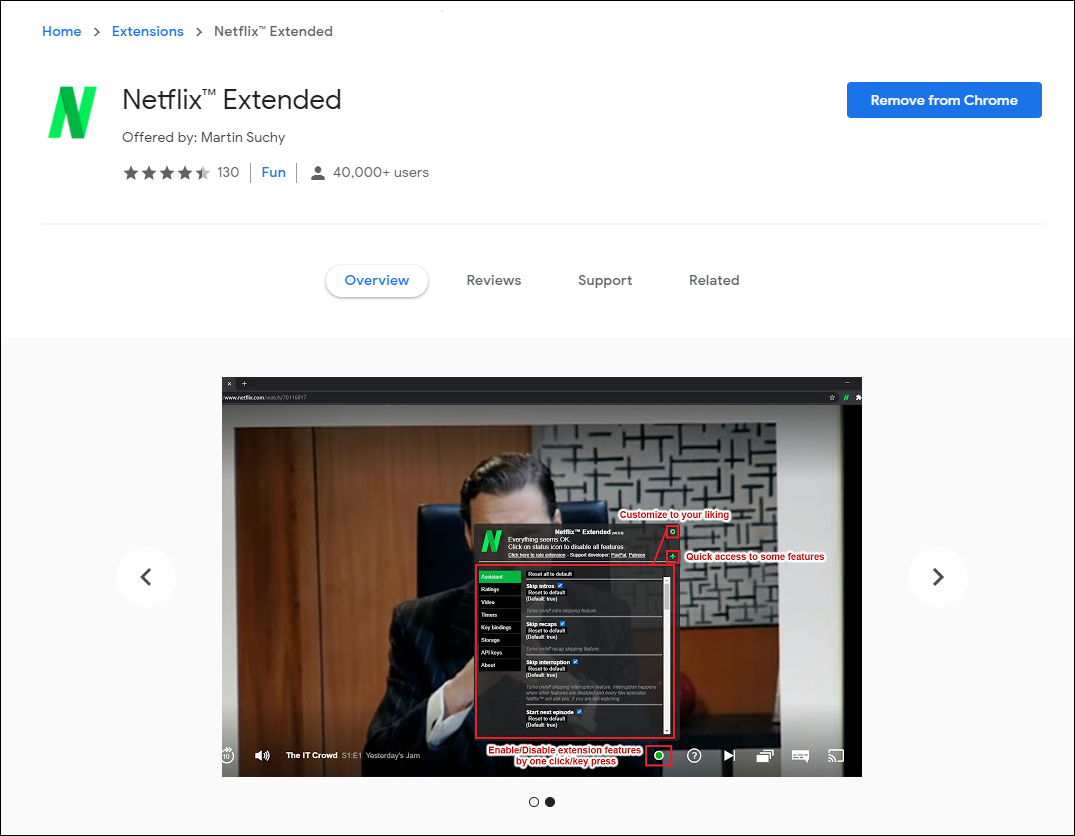Screen dimensions: 1075x836
Task: Open the Support tab
Action: [605, 280]
